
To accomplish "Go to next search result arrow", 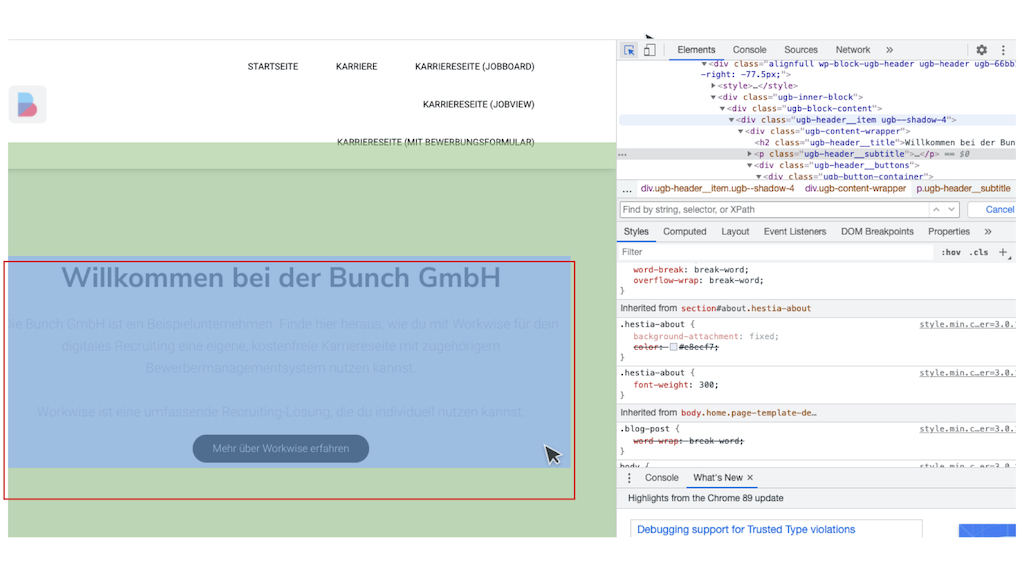I will click(952, 210).
